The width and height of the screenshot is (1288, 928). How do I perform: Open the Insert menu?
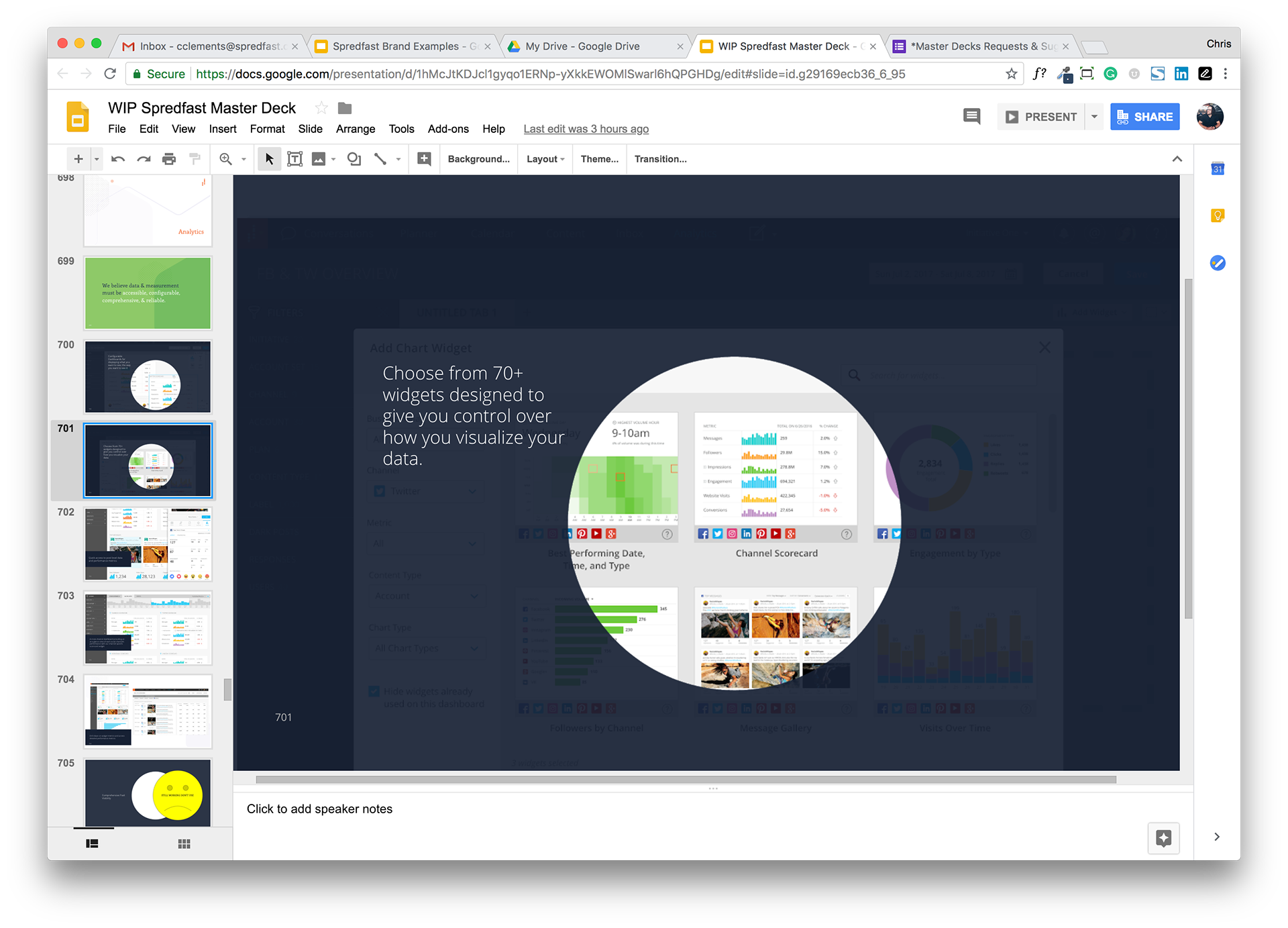[222, 129]
